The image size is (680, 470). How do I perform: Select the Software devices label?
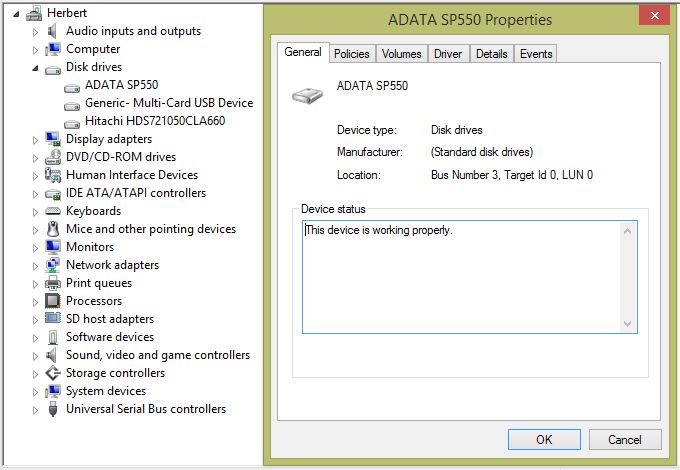(110, 337)
